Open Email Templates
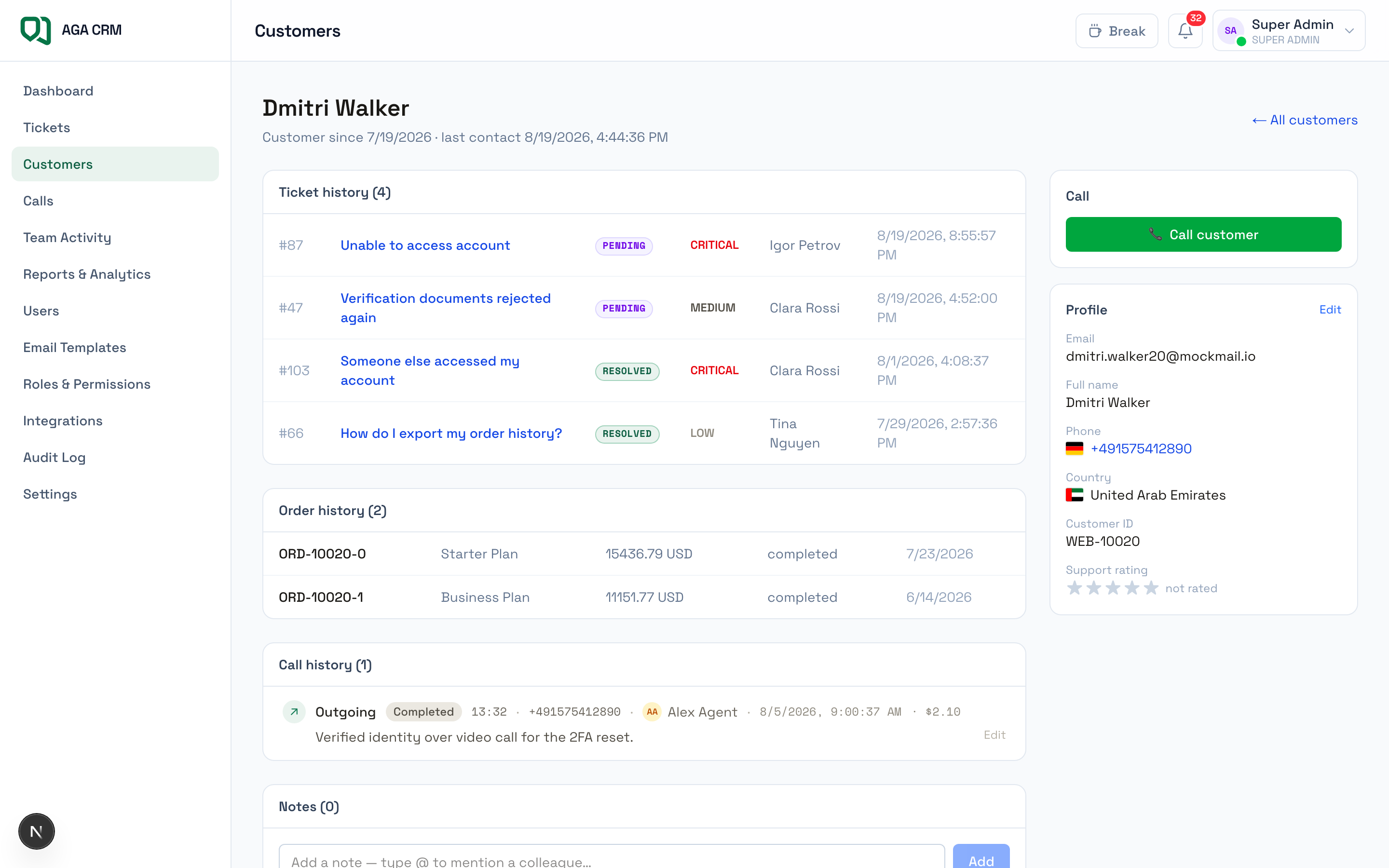The height and width of the screenshot is (868, 1389). click(115, 347)
